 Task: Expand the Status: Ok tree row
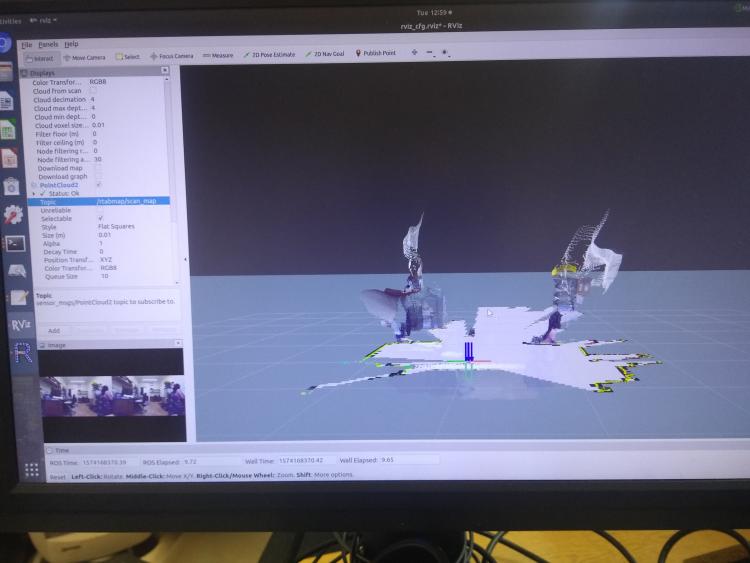pos(34,193)
